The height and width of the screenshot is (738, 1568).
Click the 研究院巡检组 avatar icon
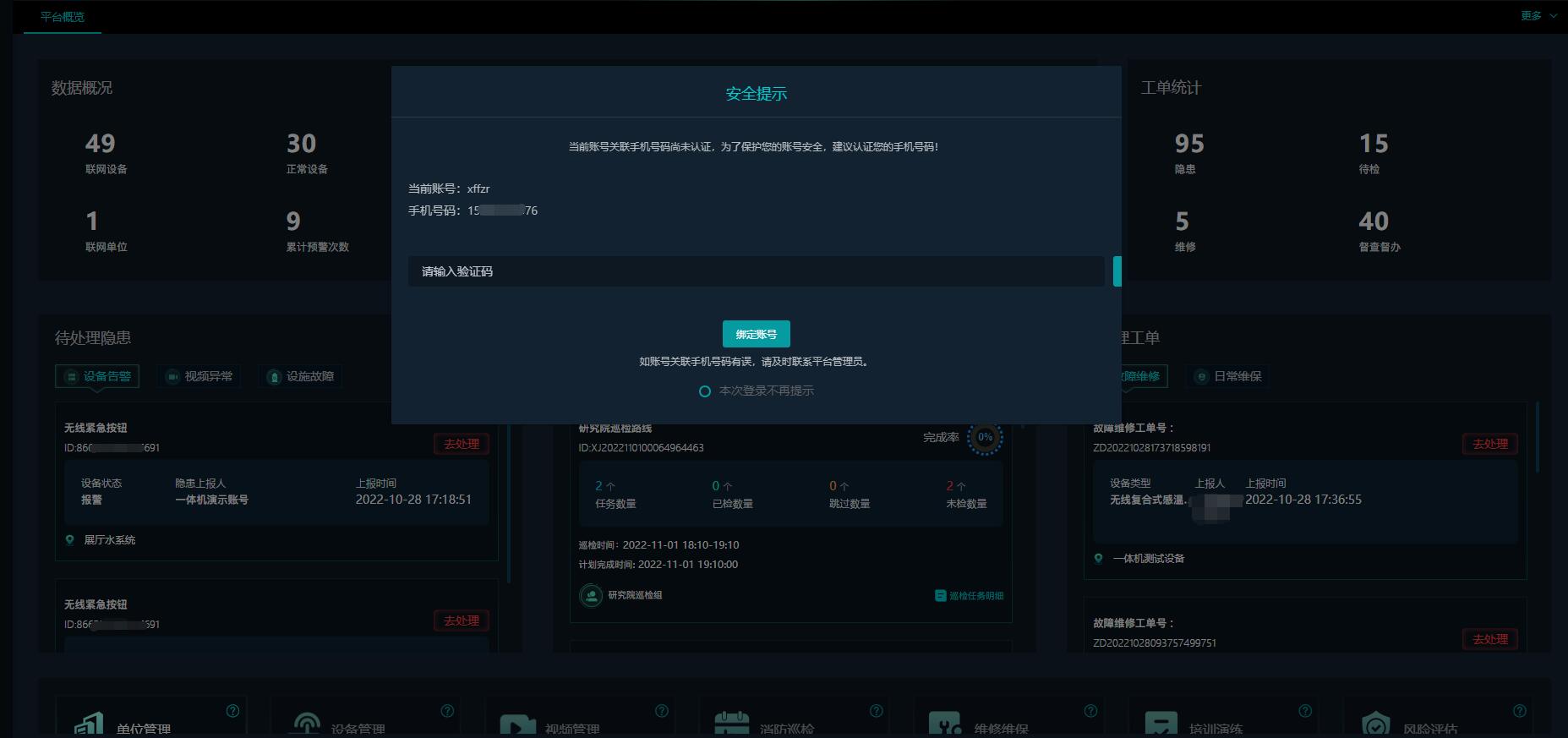click(x=591, y=596)
